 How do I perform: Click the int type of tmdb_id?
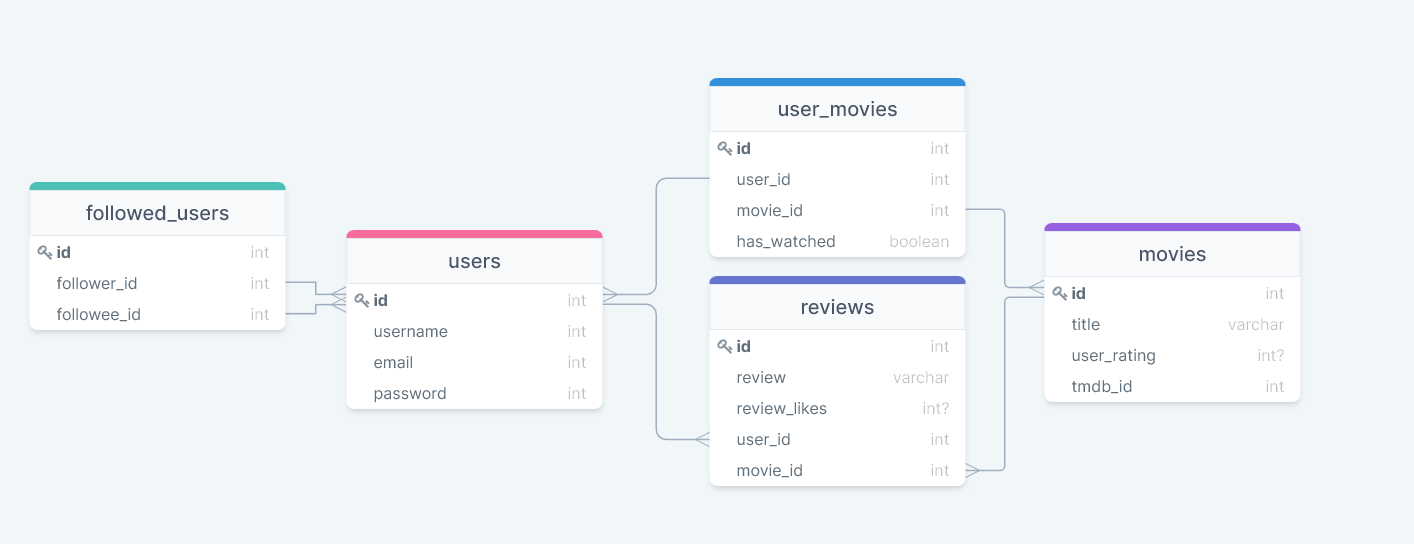click(1275, 387)
